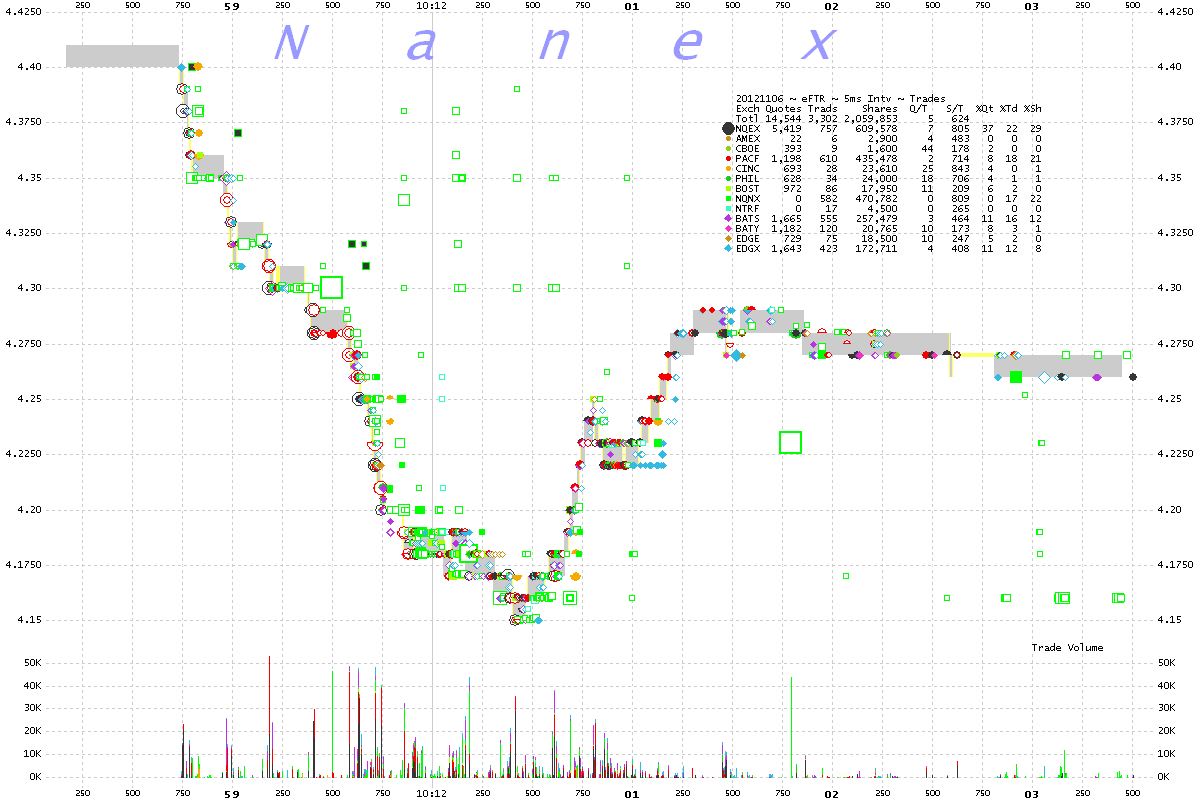Image resolution: width=1200 pixels, height=800 pixels.
Task: Click the 'NTRF' exchange label
Action: pos(747,208)
